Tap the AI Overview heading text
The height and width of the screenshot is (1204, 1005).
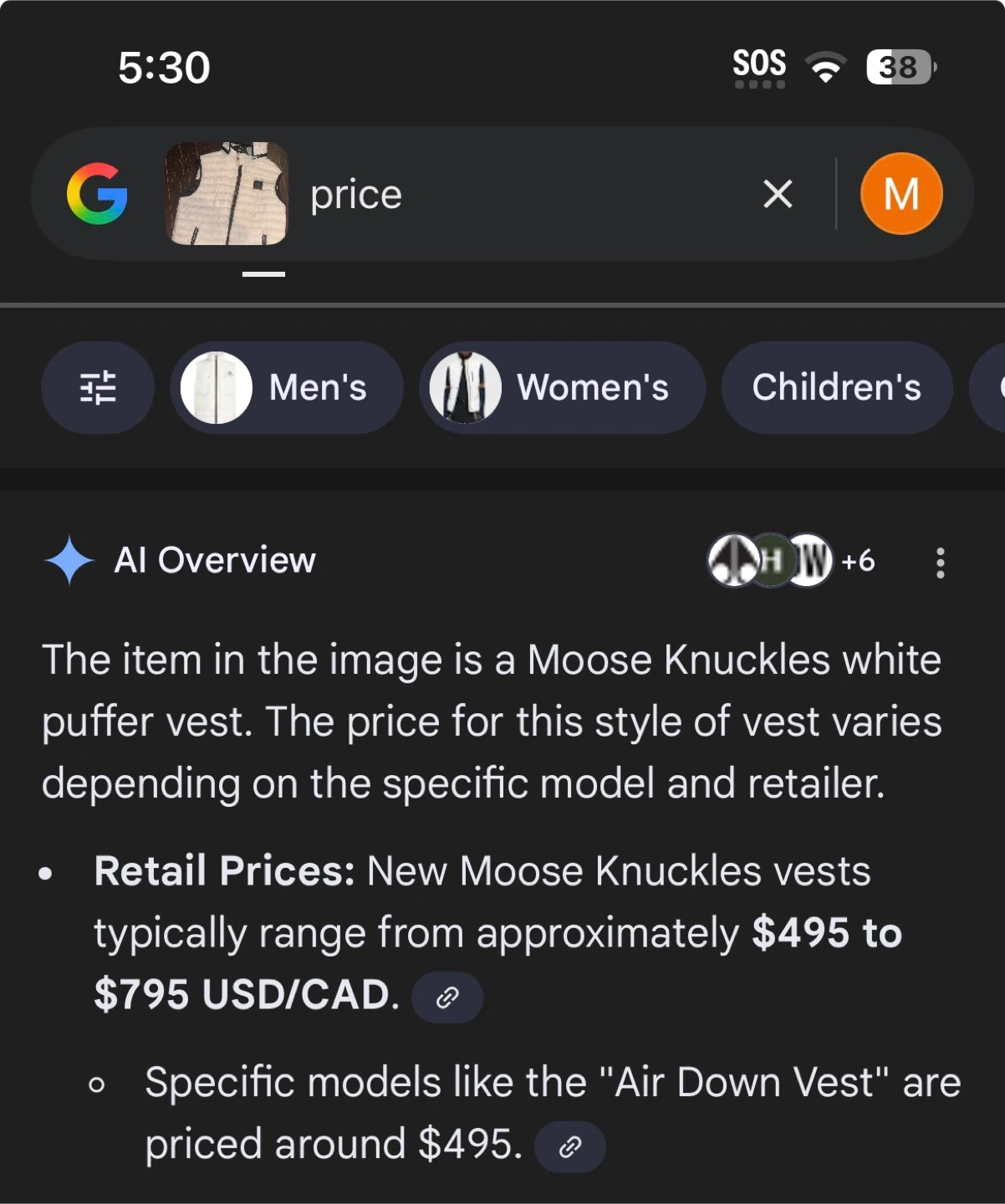[215, 560]
